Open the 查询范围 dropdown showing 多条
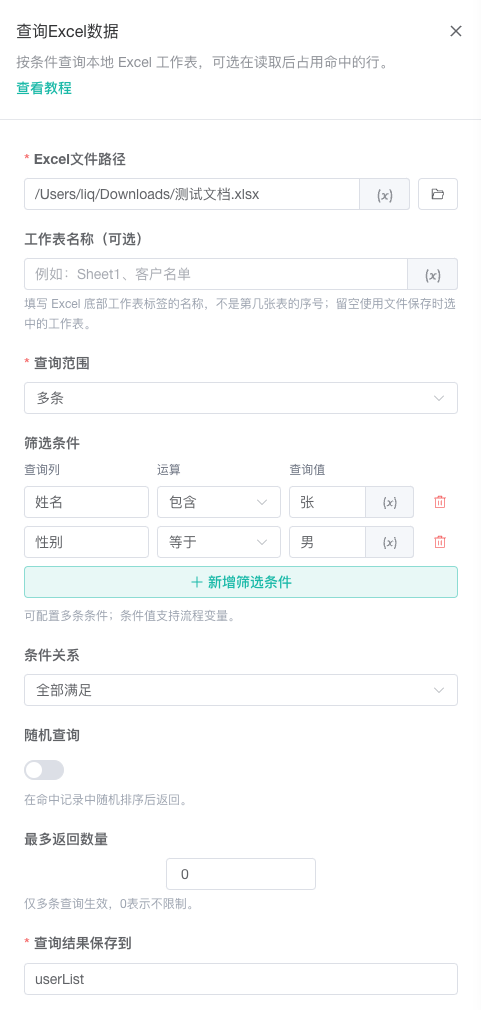The image size is (481, 1010). [241, 398]
